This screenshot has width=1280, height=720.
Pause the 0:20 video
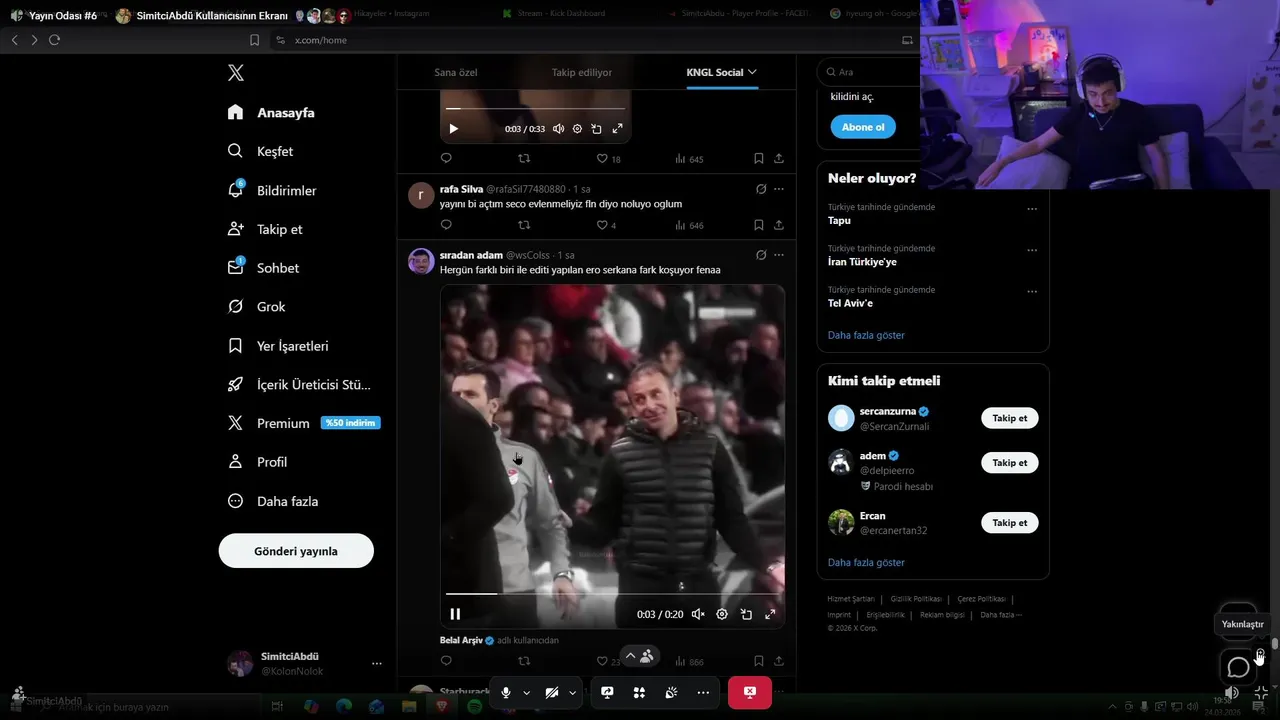pyautogui.click(x=455, y=614)
